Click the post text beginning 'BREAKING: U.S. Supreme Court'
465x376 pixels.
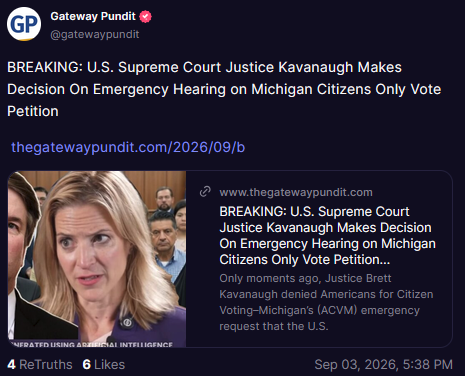pyautogui.click(x=224, y=89)
